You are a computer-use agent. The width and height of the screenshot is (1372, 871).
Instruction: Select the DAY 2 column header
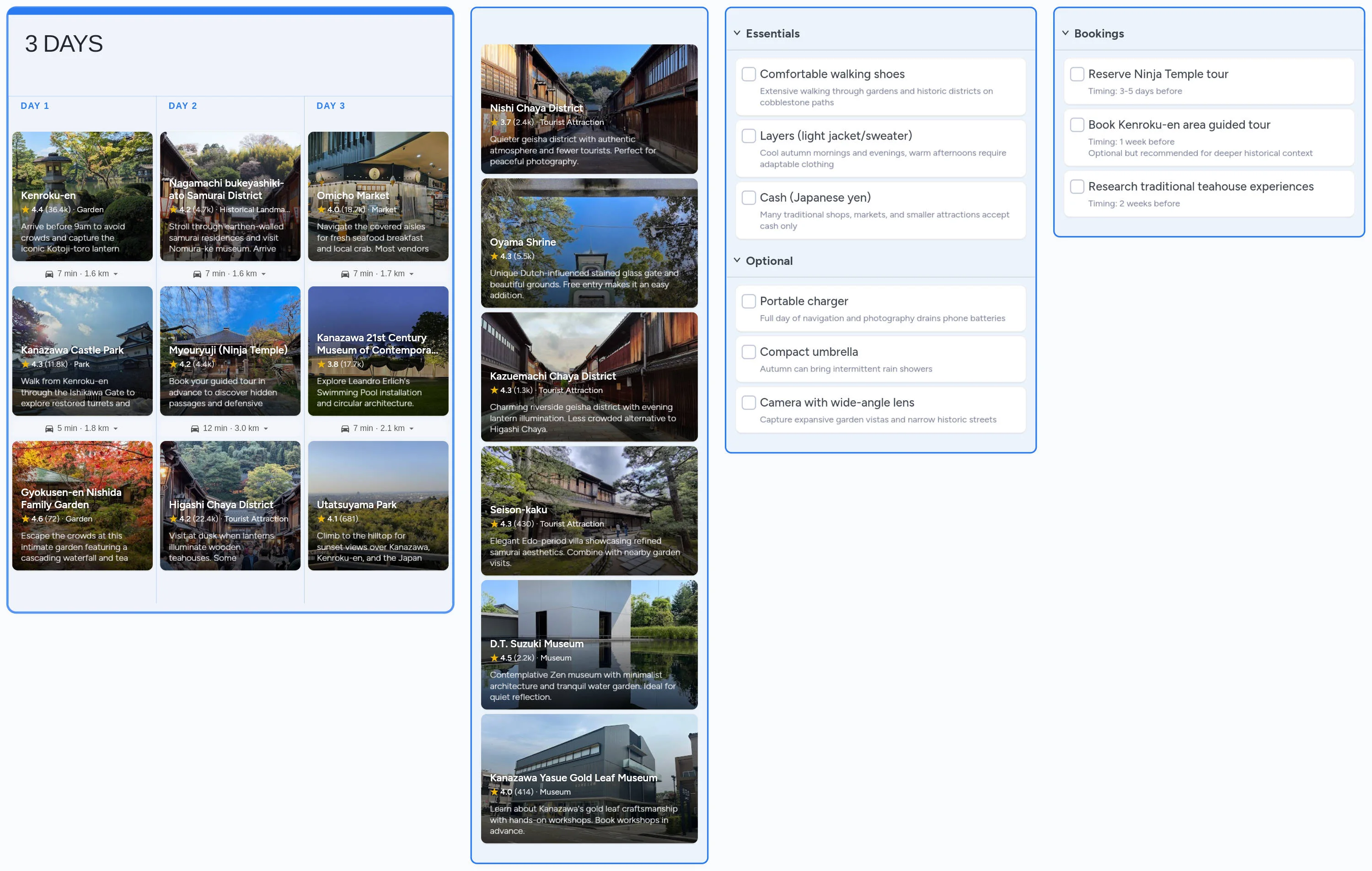pyautogui.click(x=182, y=106)
